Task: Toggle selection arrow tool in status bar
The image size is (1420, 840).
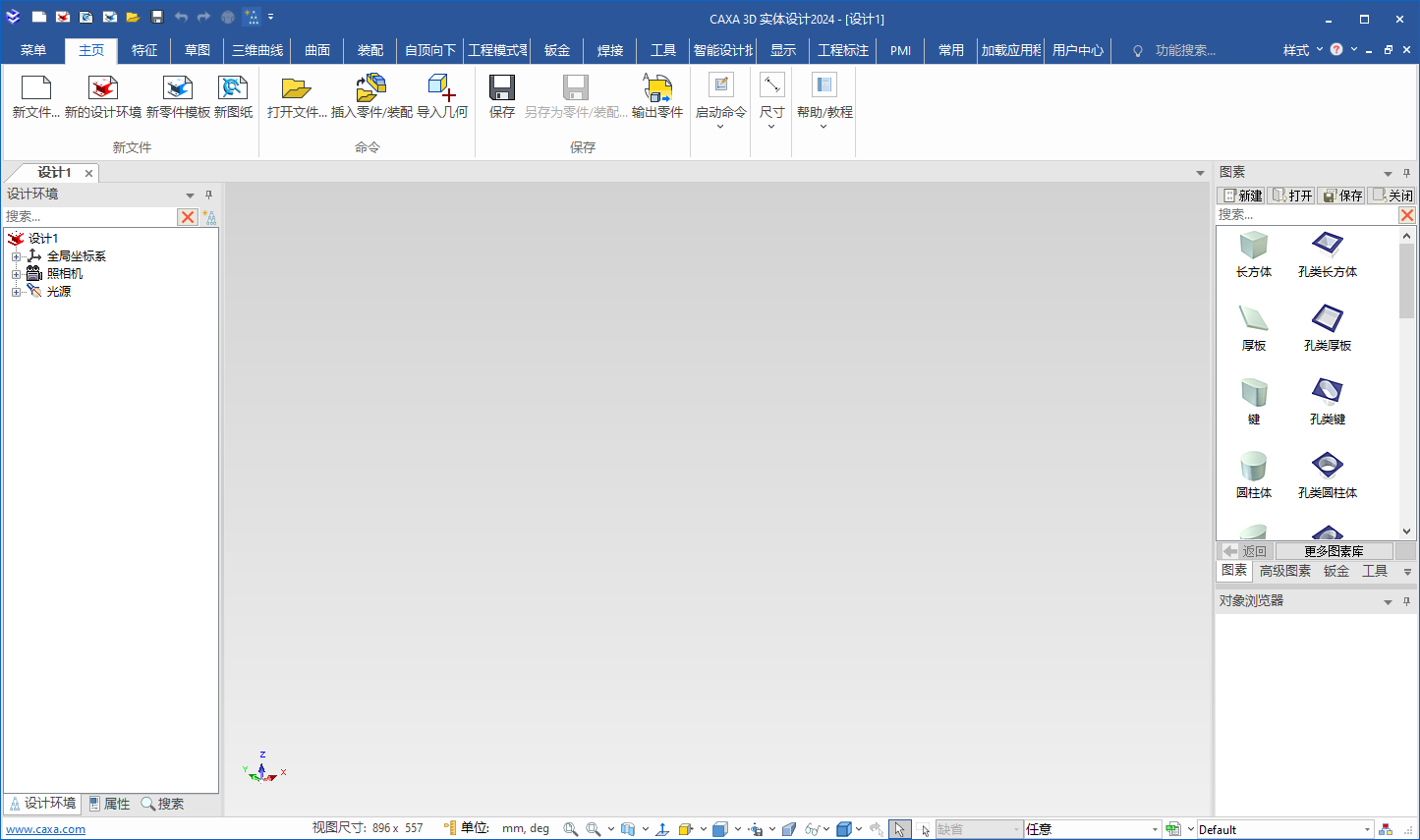Action: (899, 829)
